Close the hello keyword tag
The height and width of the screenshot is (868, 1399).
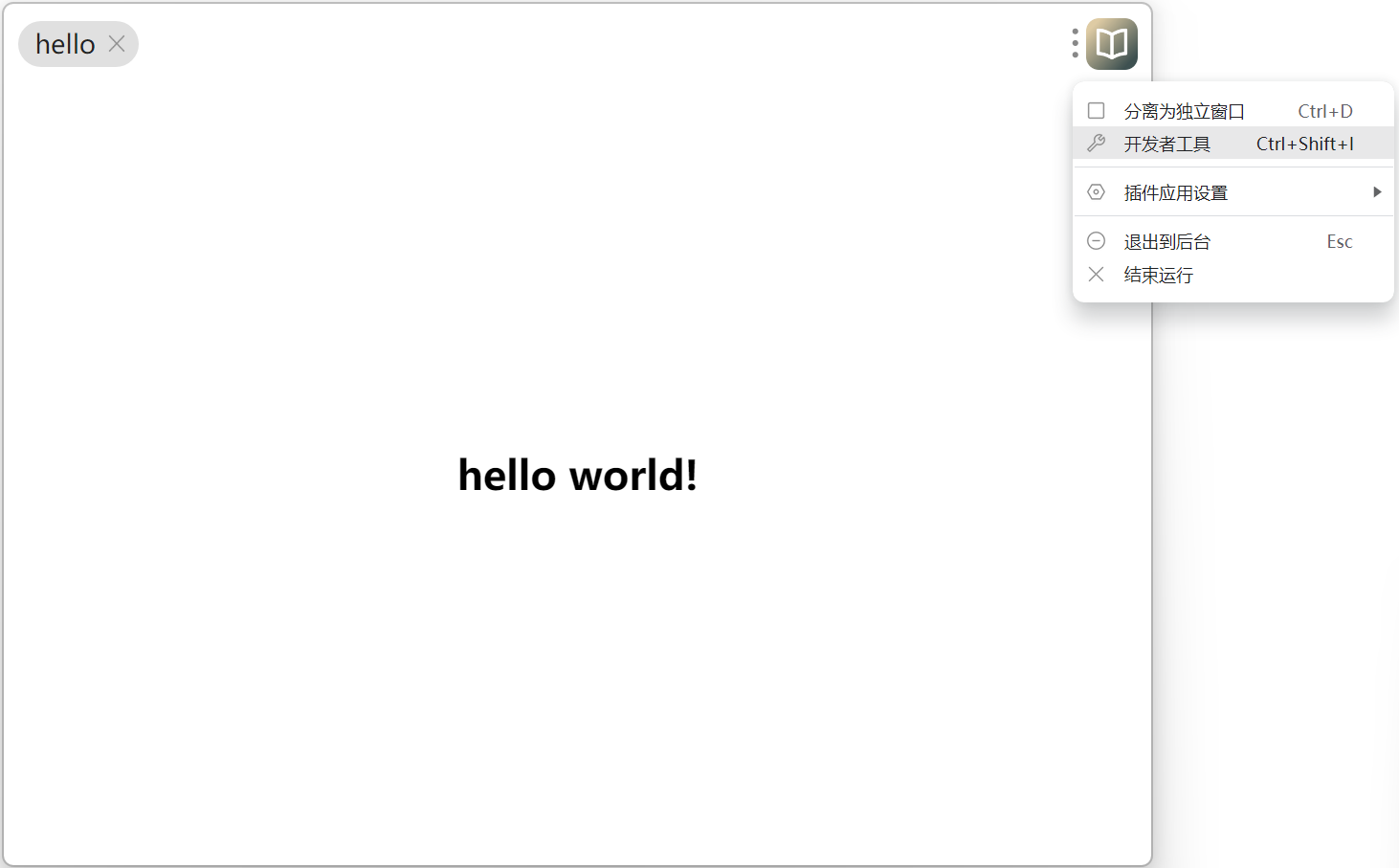(117, 43)
